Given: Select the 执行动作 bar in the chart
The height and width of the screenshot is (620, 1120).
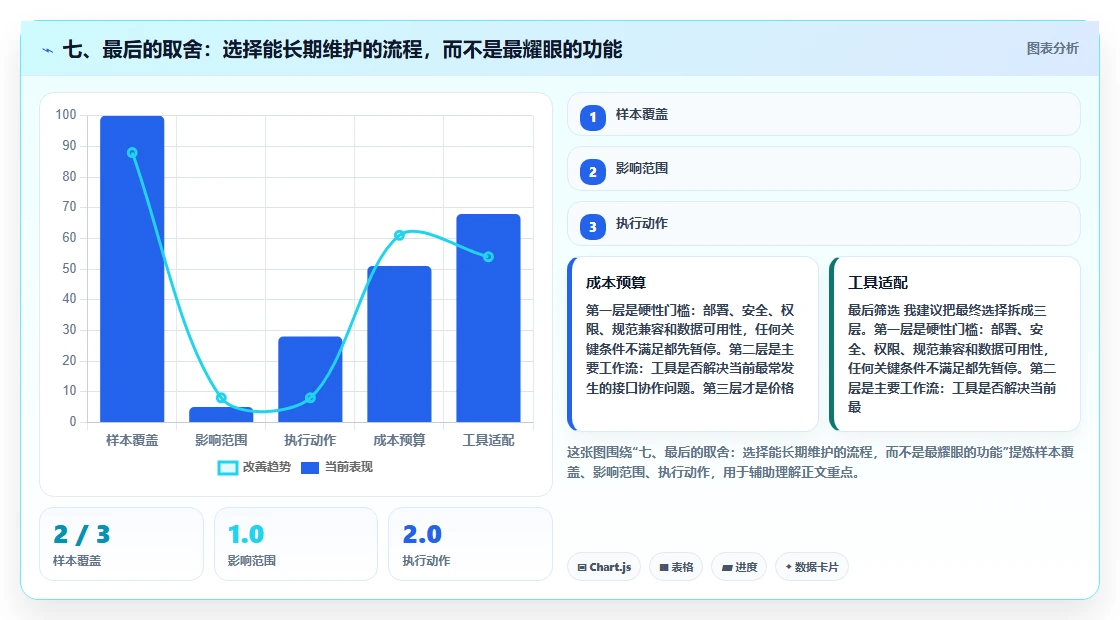Looking at the screenshot, I should point(310,379).
